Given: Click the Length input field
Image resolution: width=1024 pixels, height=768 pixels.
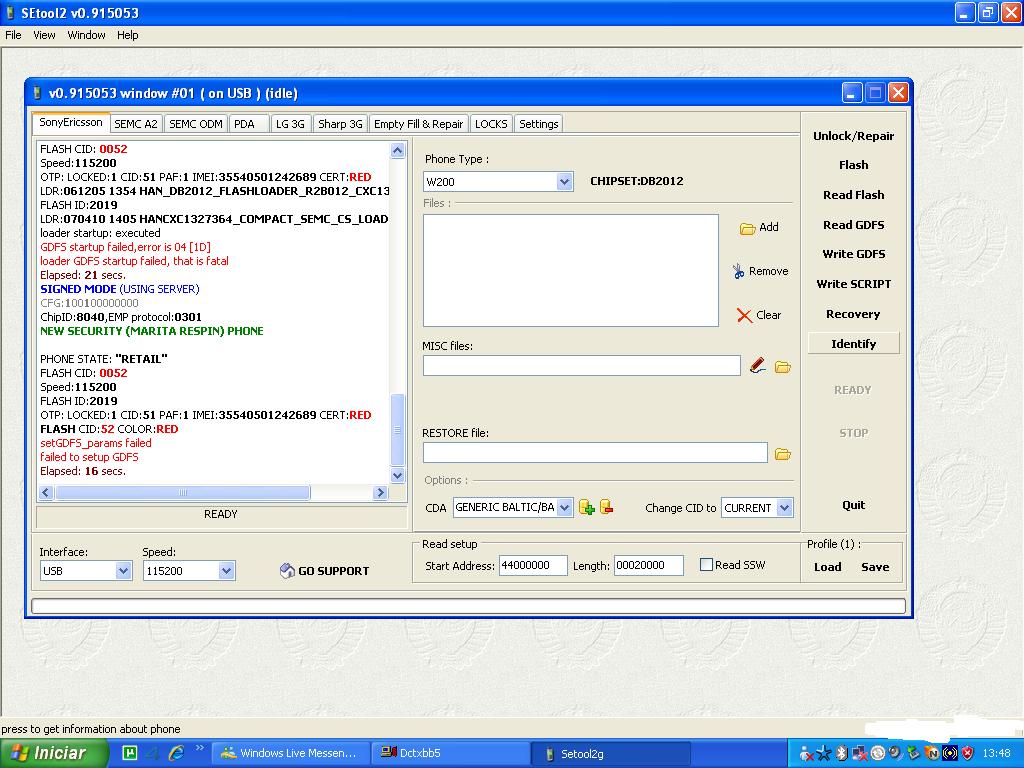Looking at the screenshot, I should (x=648, y=566).
